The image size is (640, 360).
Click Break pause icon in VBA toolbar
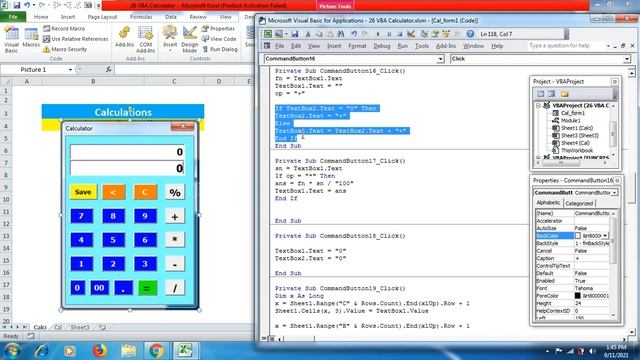click(389, 34)
